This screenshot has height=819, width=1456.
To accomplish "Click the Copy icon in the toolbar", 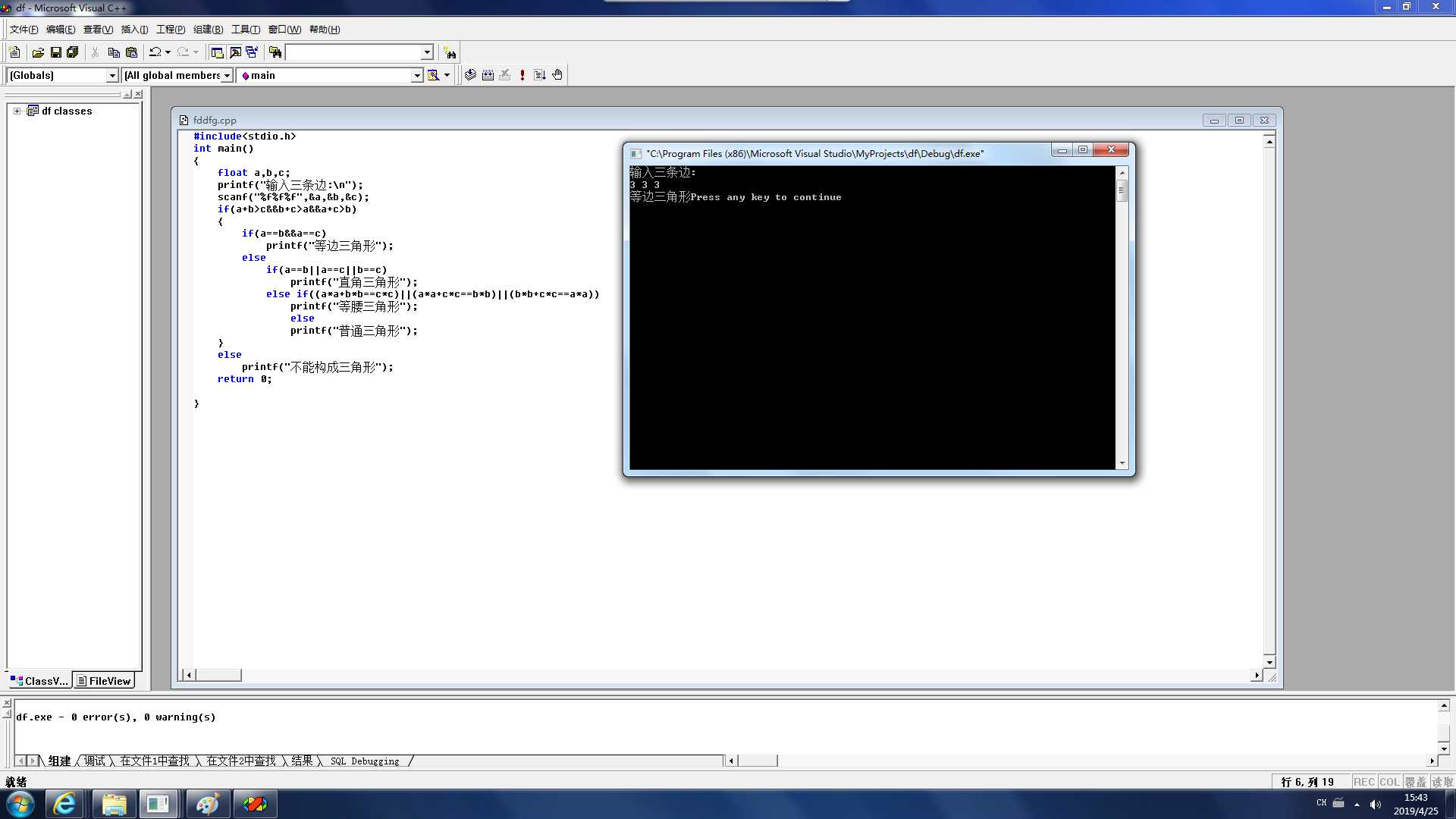I will (114, 52).
